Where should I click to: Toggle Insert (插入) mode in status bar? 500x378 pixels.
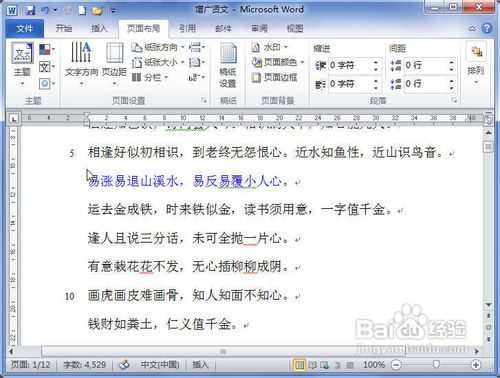coord(200,365)
